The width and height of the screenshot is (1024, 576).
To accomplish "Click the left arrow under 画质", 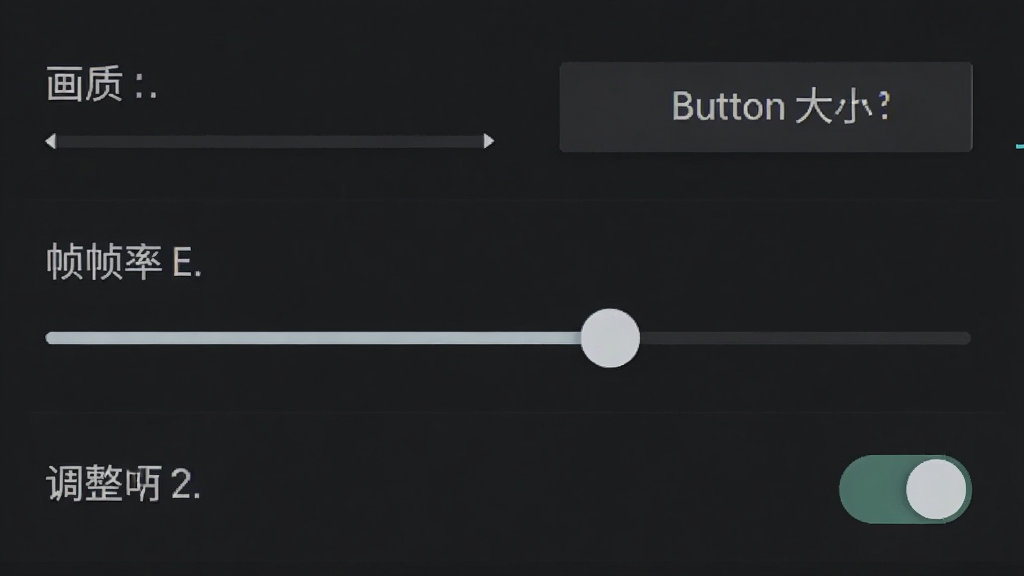I will pyautogui.click(x=51, y=141).
